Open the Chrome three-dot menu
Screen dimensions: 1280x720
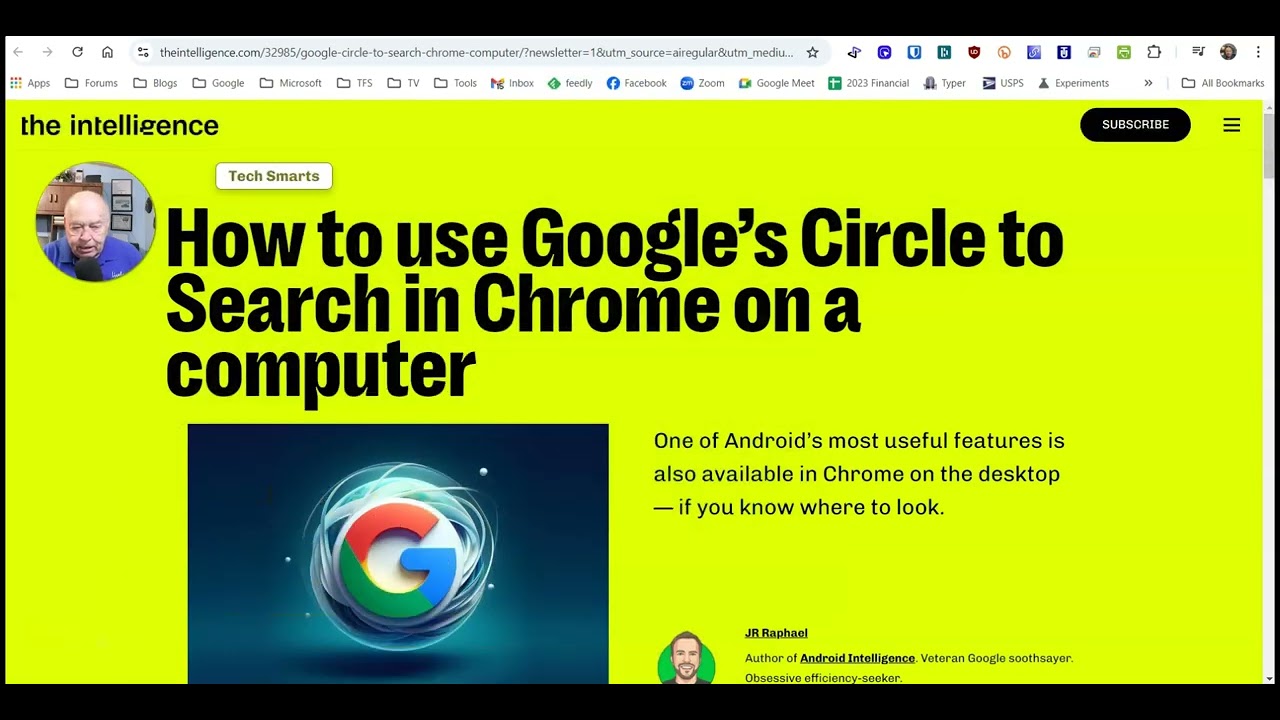pyautogui.click(x=1258, y=52)
